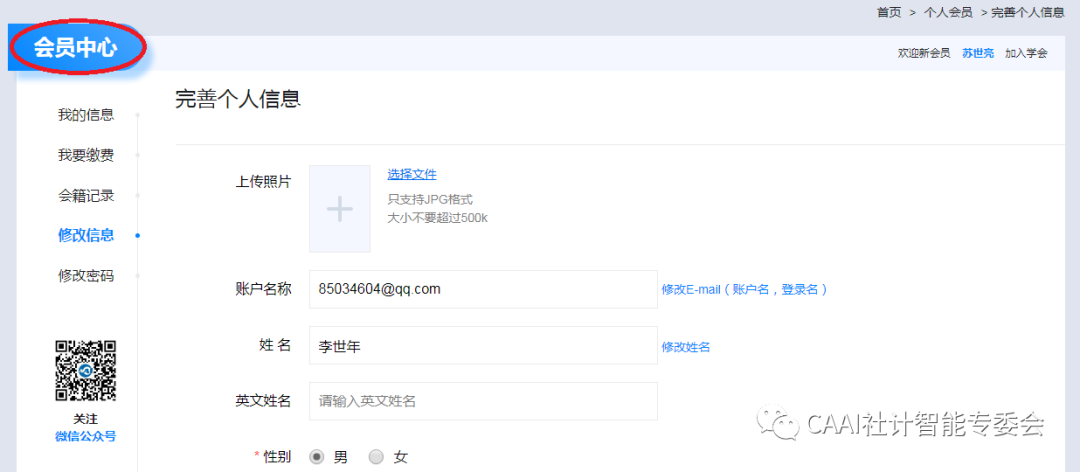The height and width of the screenshot is (472, 1080).
Task: Click the 选择文件 link
Action: click(x=412, y=174)
